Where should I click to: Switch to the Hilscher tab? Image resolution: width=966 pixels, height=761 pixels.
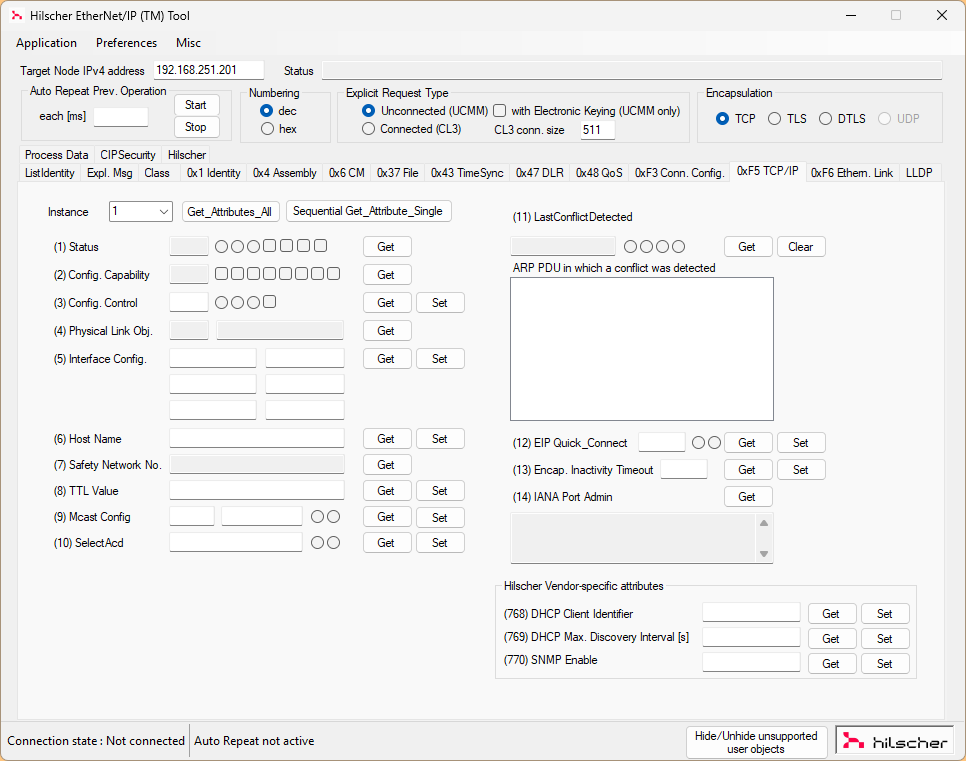click(187, 155)
